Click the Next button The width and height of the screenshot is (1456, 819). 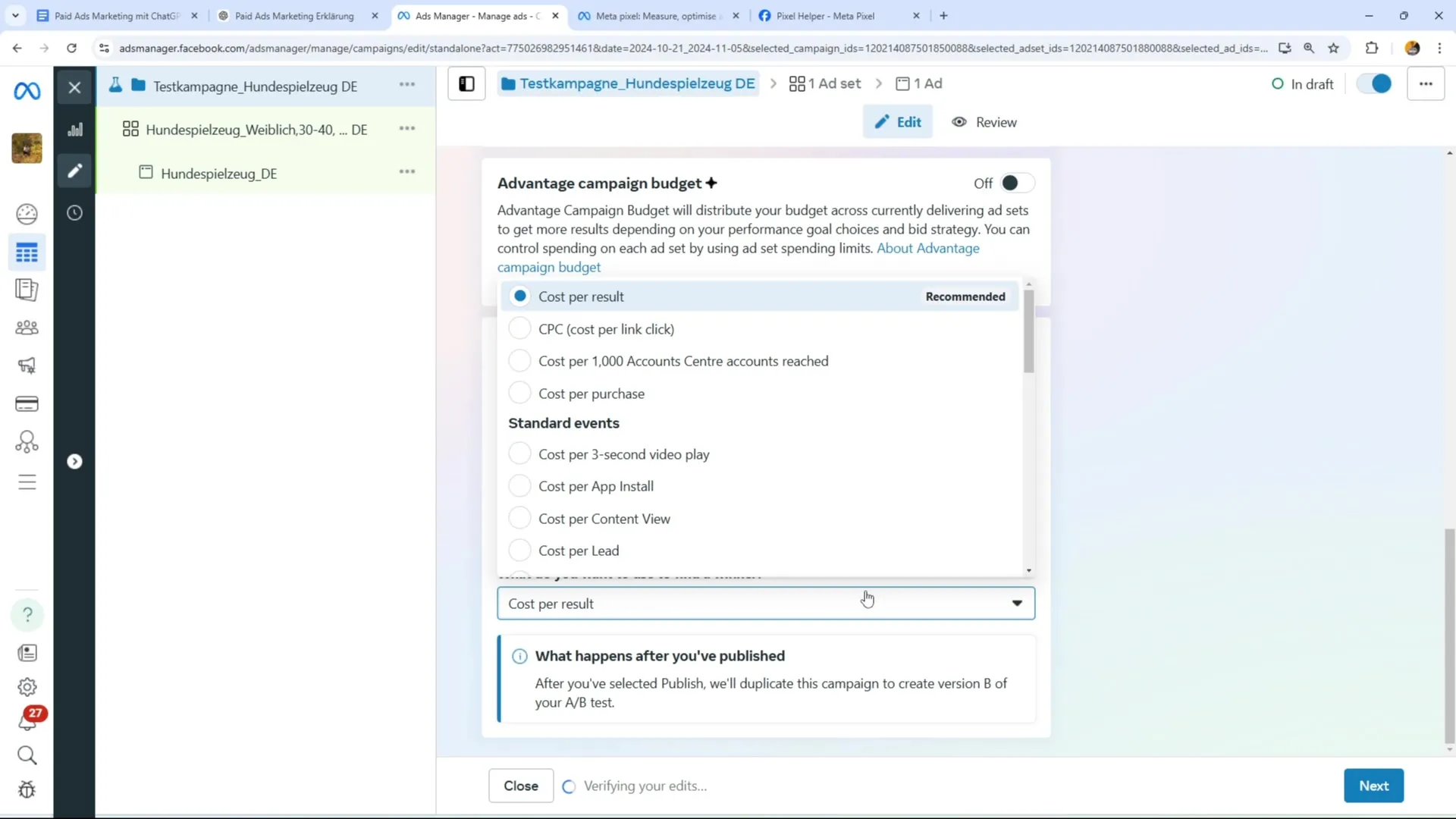1373,786
